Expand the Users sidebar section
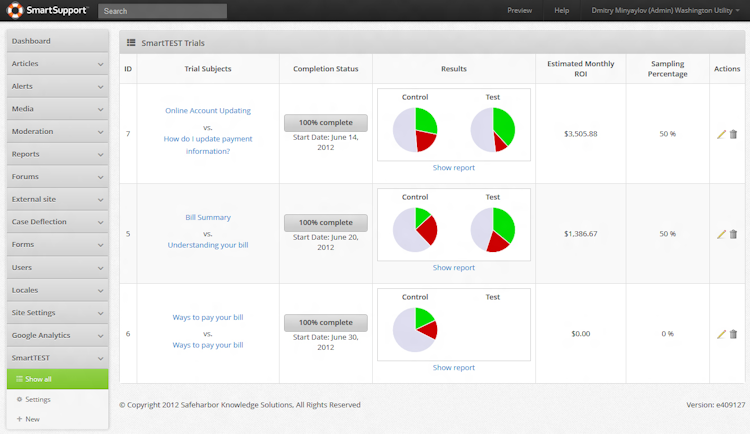This screenshot has width=750, height=434. pos(57,267)
